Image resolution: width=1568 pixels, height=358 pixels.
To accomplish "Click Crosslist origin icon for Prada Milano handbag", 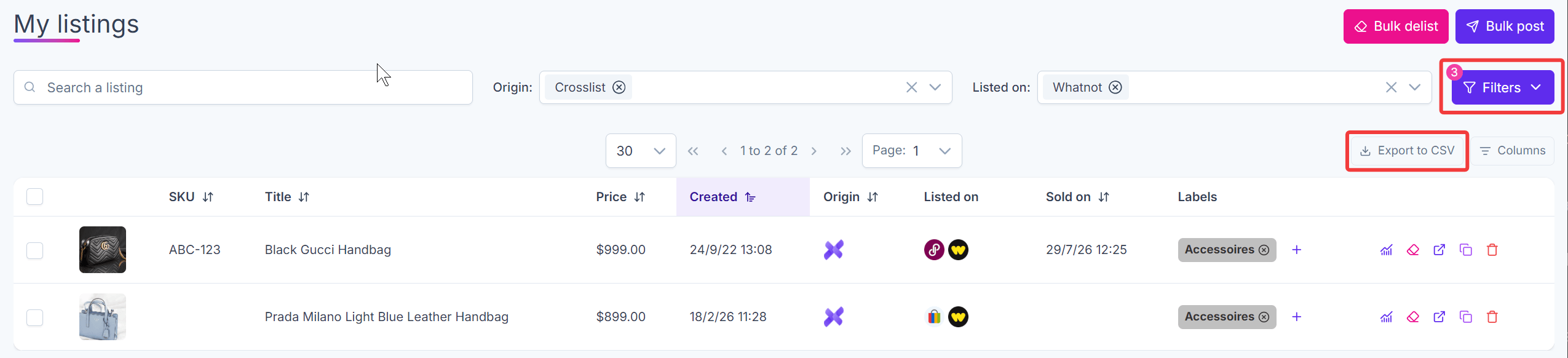I will [834, 317].
